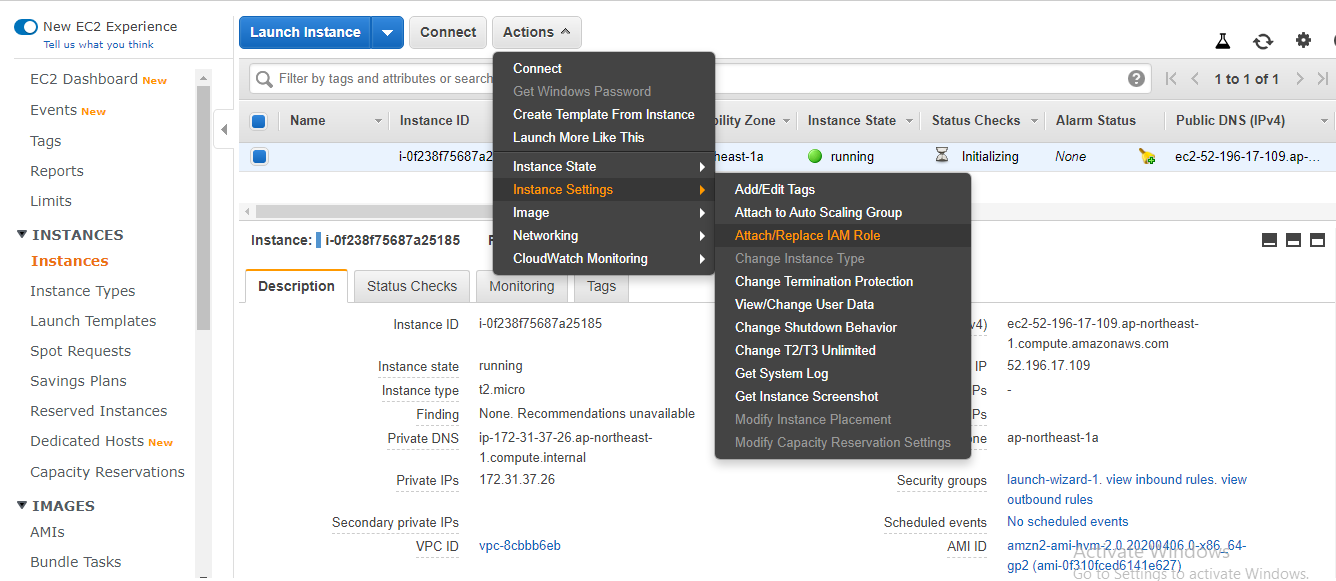Open the Launch Instance dropdown arrow
The width and height of the screenshot is (1336, 581).
pyautogui.click(x=387, y=33)
